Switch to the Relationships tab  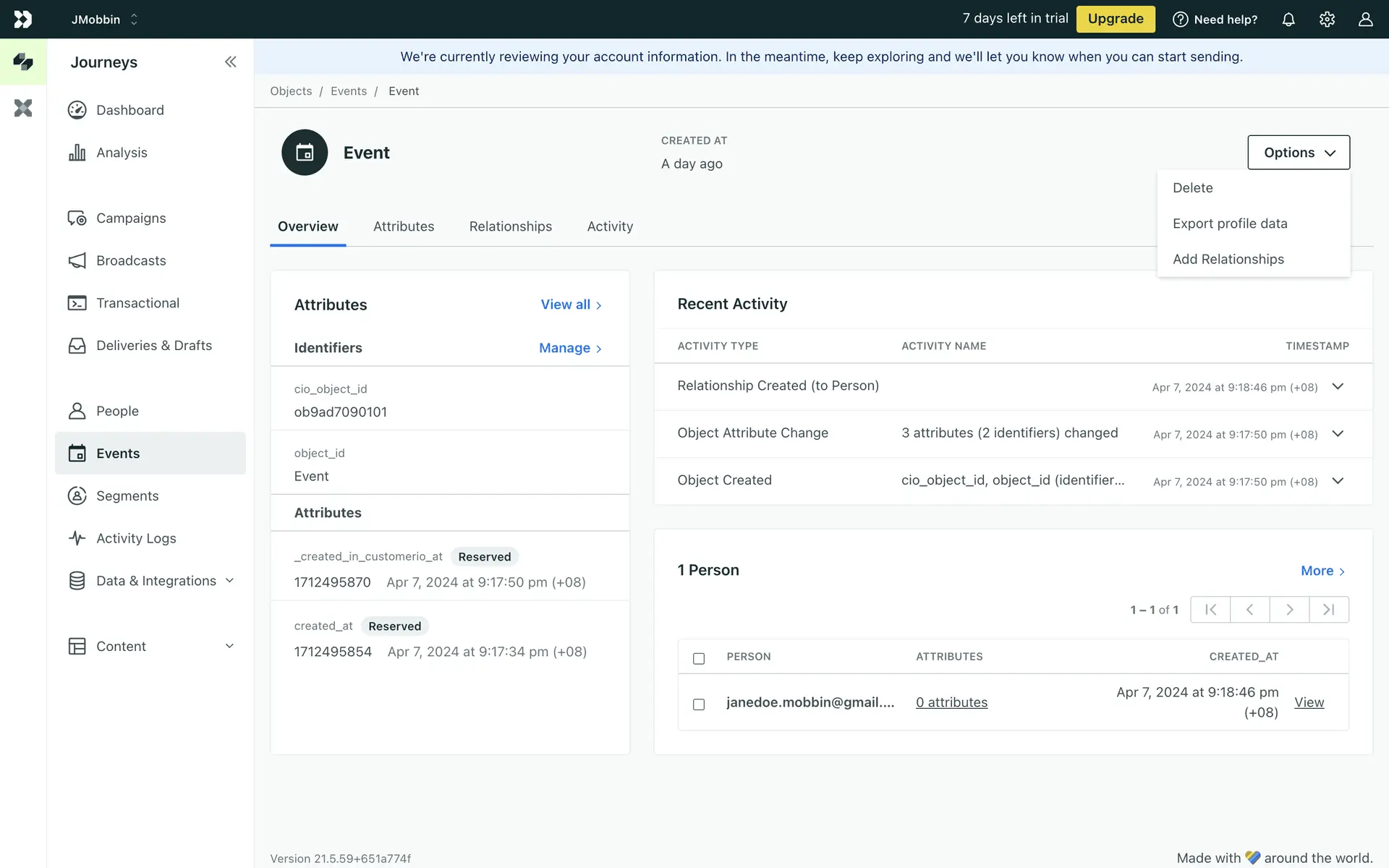pos(510,226)
